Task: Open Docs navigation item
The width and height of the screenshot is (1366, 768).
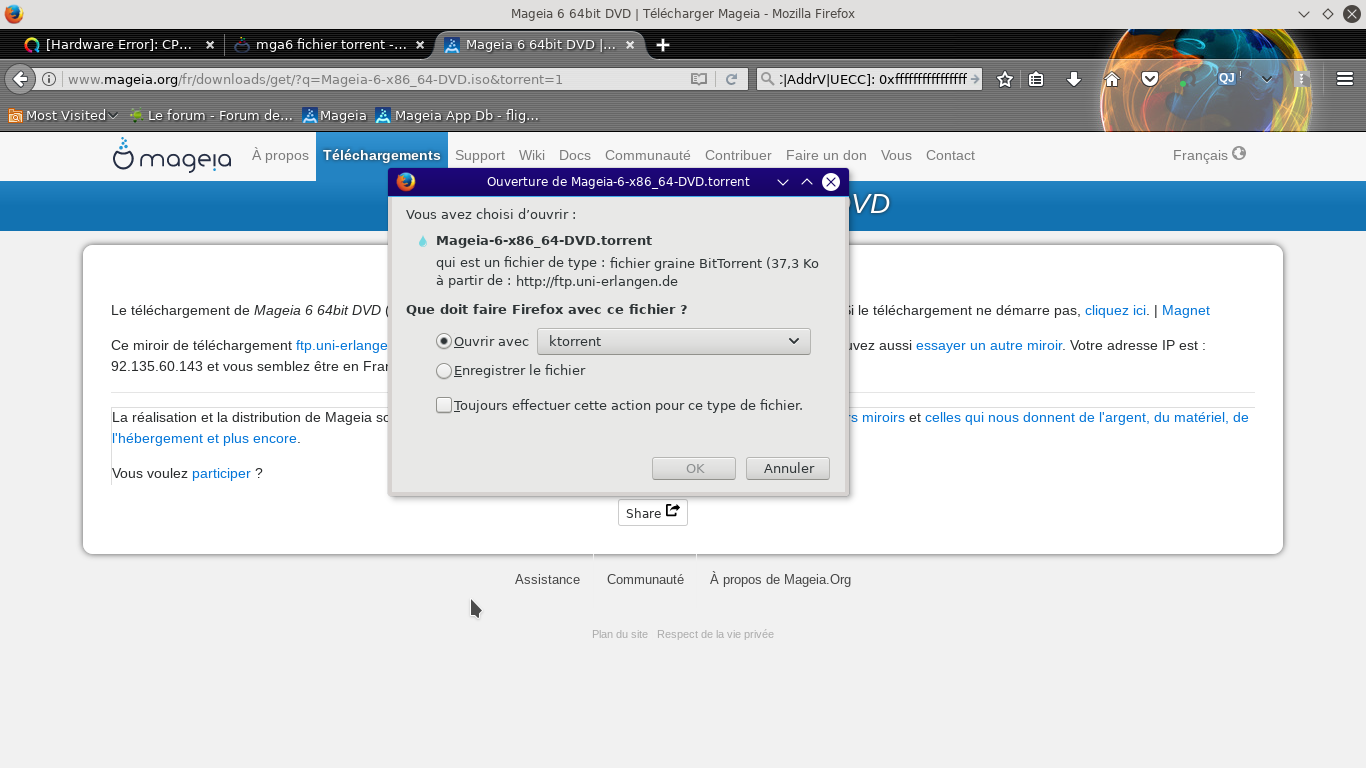Action: (x=575, y=155)
